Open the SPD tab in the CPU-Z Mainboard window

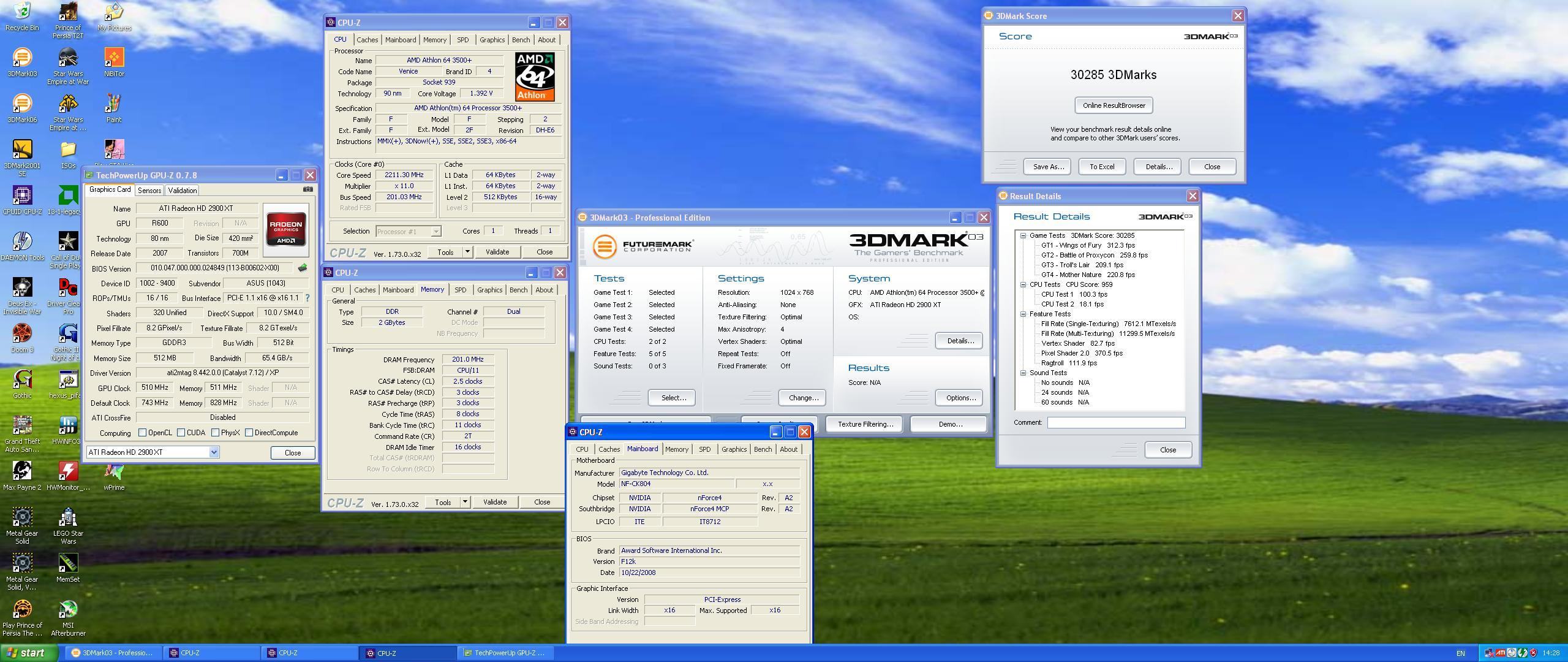704,449
